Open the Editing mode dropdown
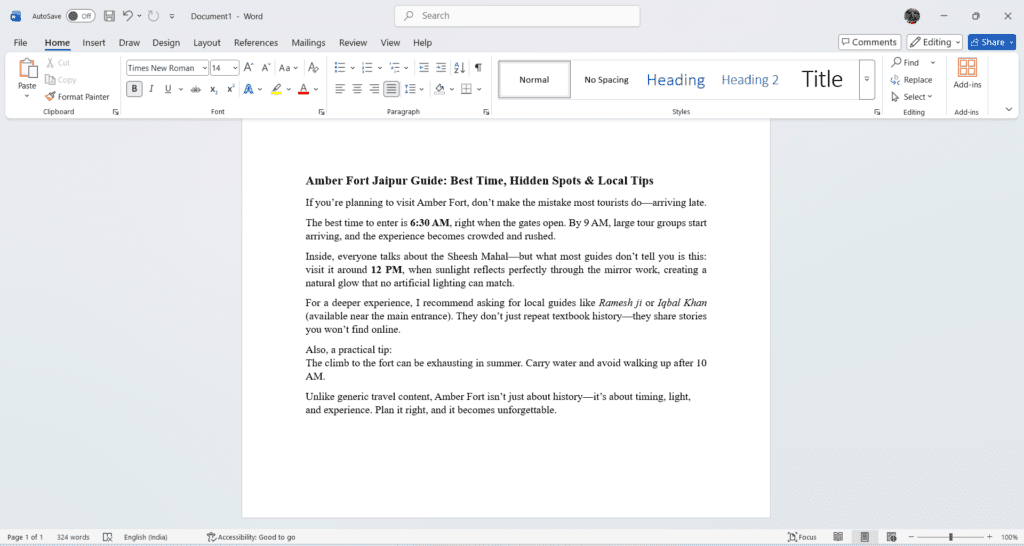Viewport: 1024px width, 546px height. pos(935,42)
